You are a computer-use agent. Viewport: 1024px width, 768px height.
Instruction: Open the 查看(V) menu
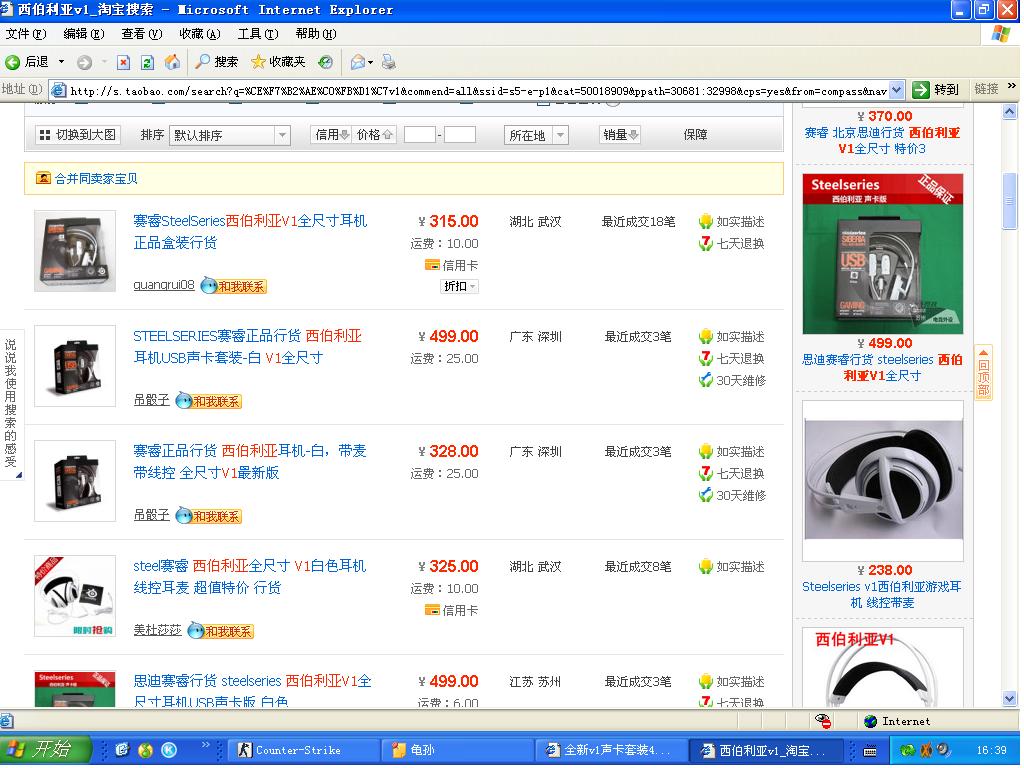pyautogui.click(x=142, y=34)
